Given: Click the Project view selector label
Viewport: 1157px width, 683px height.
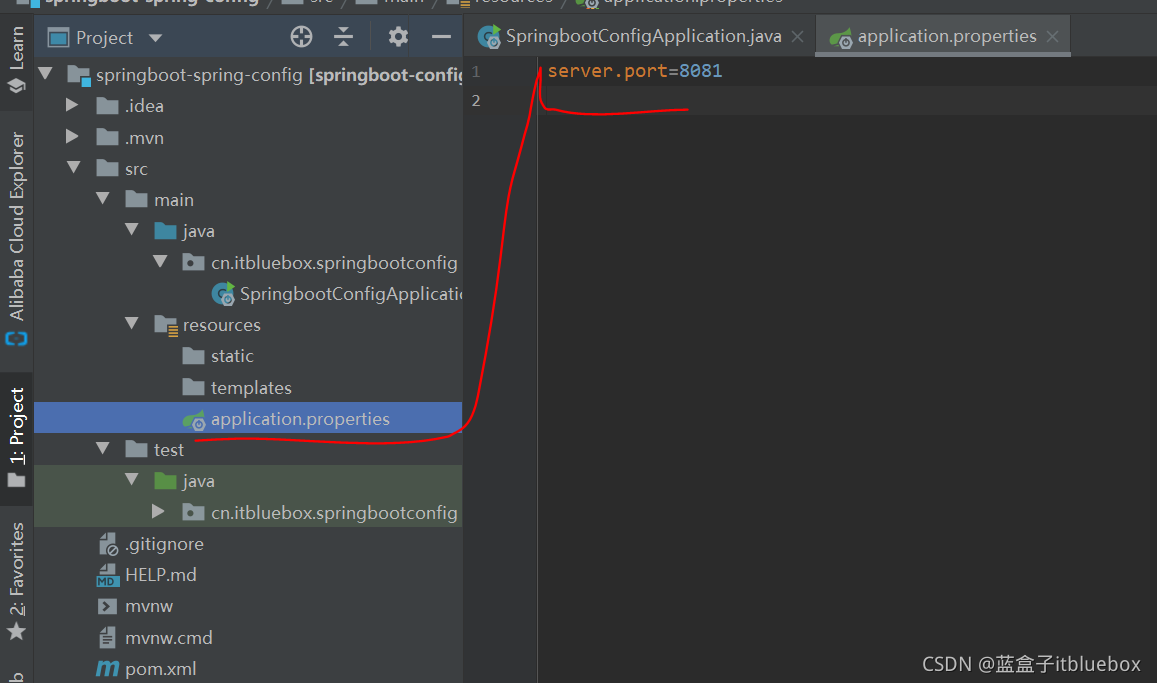Looking at the screenshot, I should click(104, 38).
